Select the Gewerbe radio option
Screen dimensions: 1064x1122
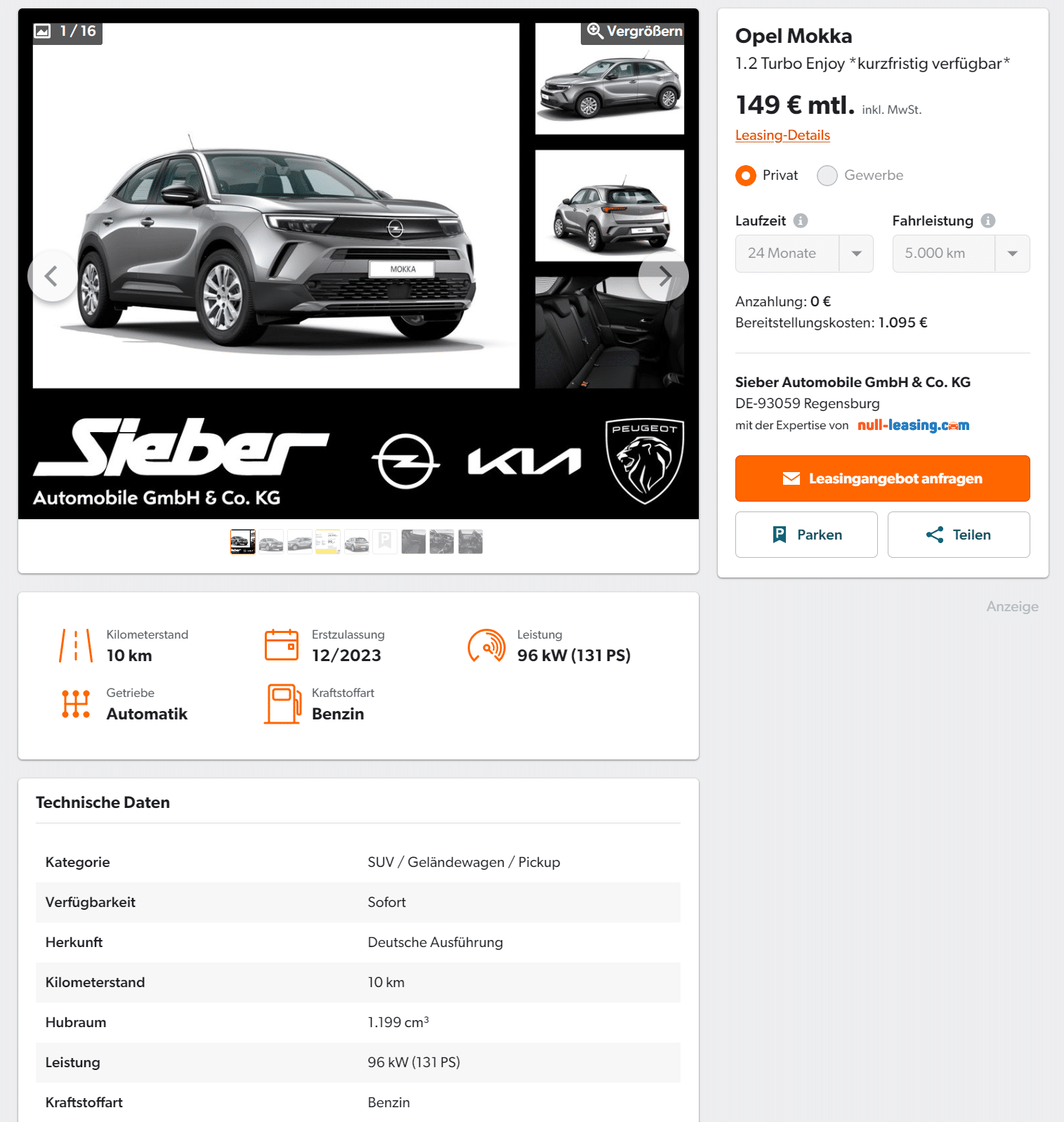coord(827,176)
